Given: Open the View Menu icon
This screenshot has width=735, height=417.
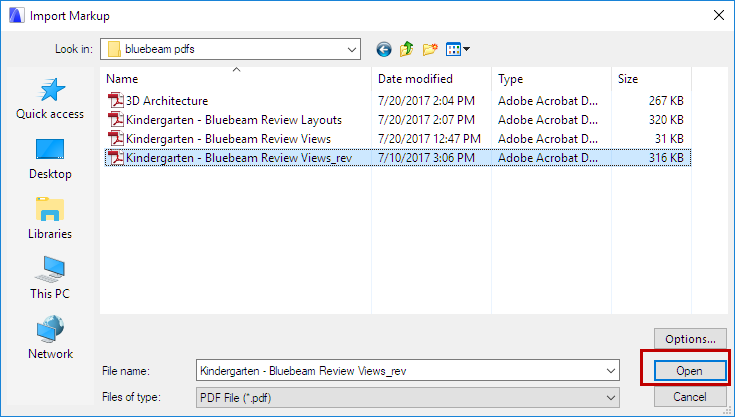Looking at the screenshot, I should [x=458, y=49].
